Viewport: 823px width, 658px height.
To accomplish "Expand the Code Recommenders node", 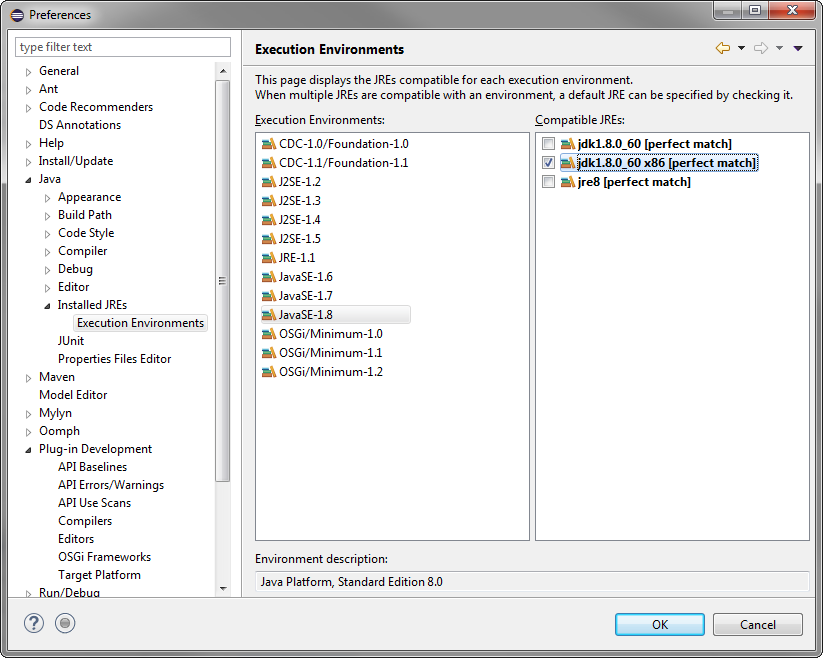I will click(x=28, y=108).
